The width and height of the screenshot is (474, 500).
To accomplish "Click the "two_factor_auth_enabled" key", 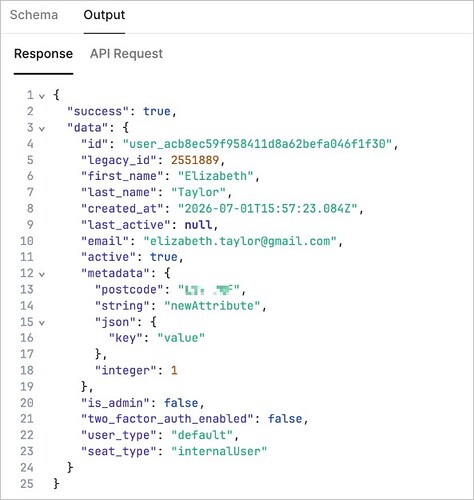I will tap(167, 419).
